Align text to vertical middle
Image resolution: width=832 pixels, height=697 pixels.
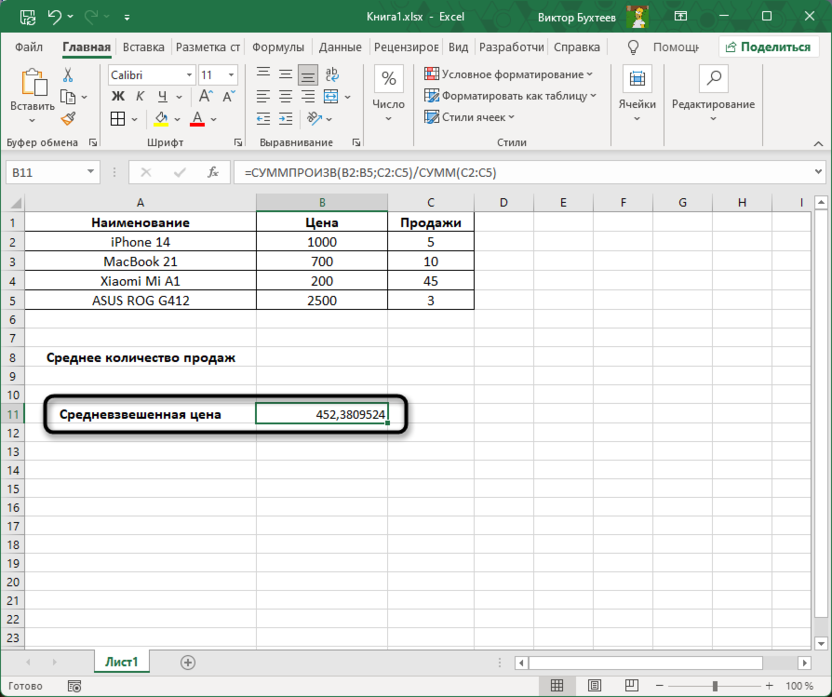click(285, 74)
